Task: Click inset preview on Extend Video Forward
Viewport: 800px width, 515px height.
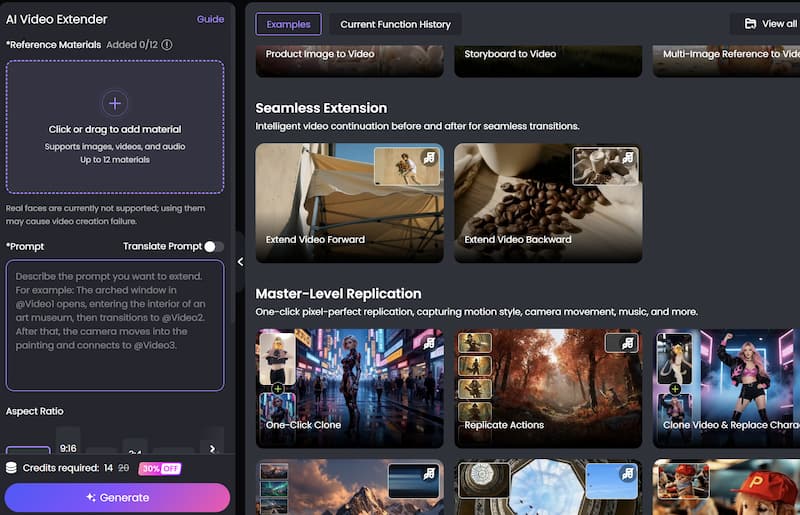Action: [407, 166]
